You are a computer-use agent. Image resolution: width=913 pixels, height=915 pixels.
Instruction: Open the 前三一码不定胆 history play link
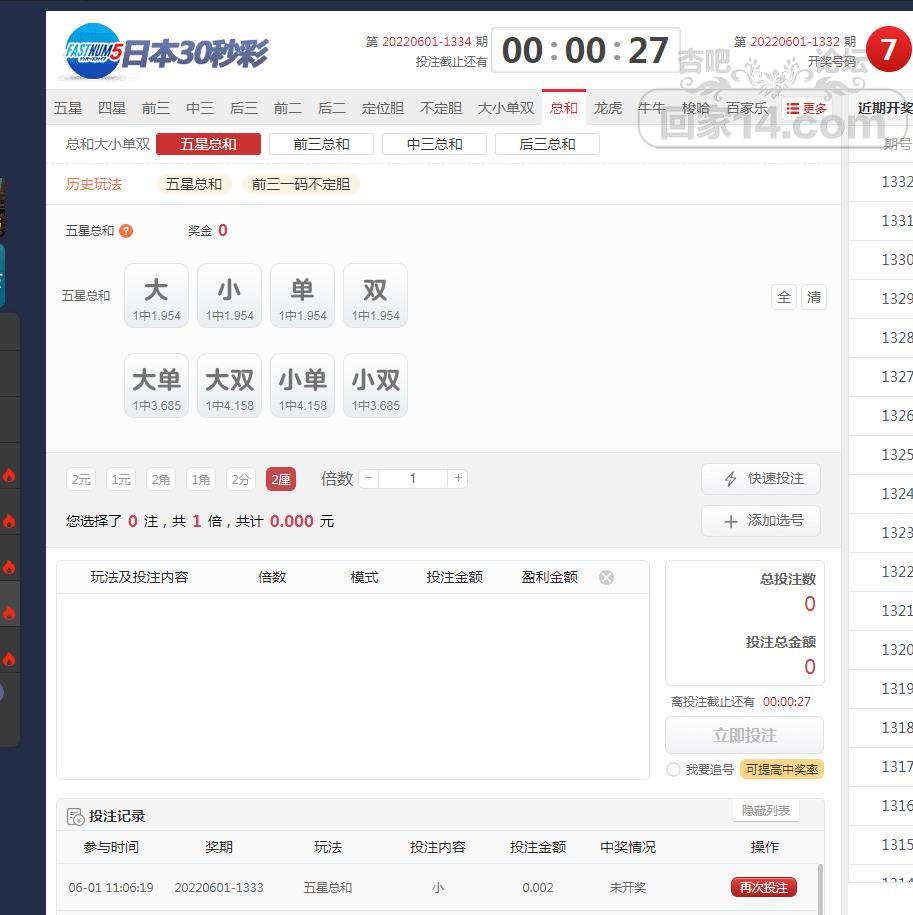coord(300,184)
